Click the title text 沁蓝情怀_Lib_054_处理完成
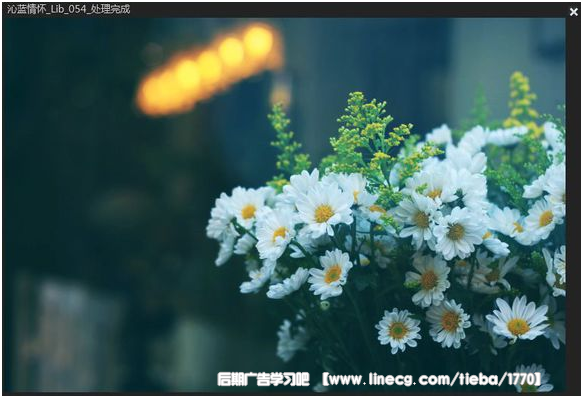Viewport: 581px width, 396px height. click(x=69, y=9)
